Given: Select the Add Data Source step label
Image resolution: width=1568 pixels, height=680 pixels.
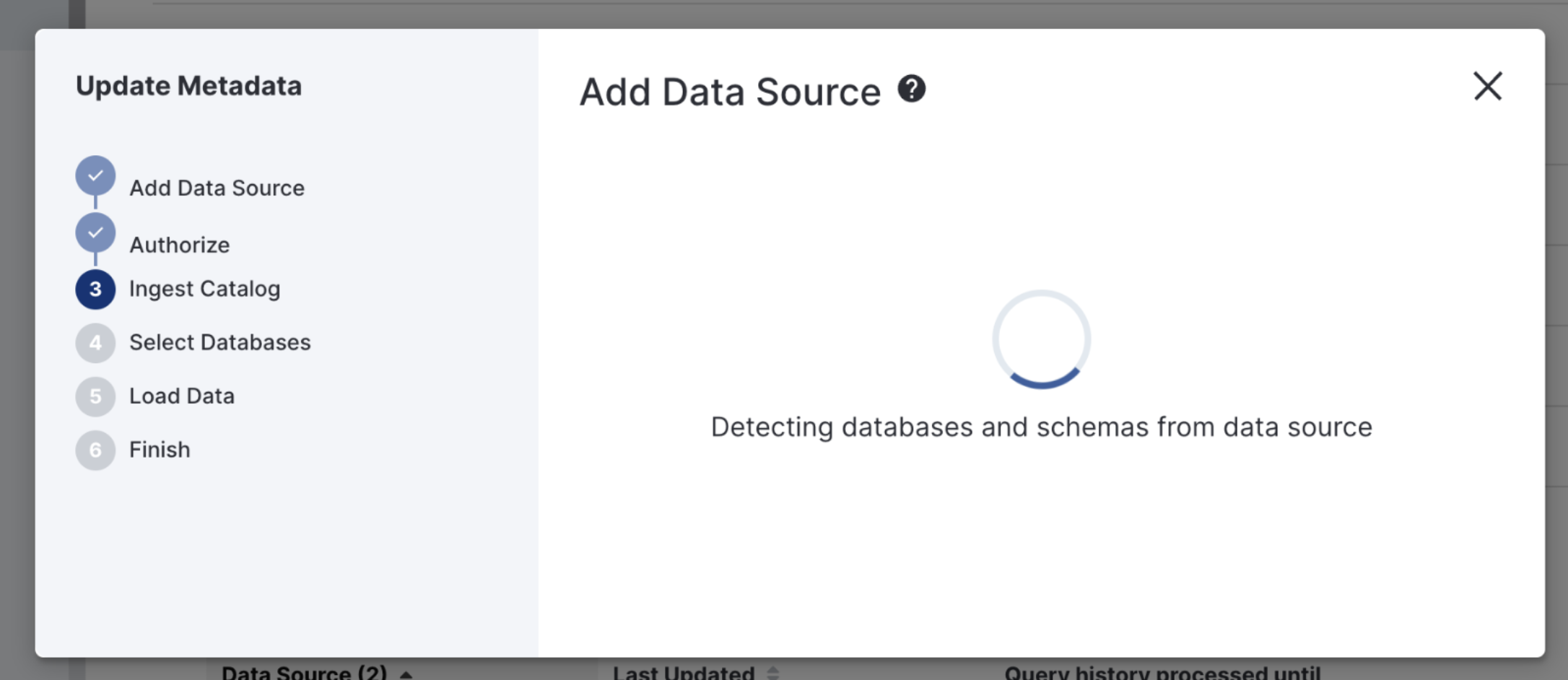Looking at the screenshot, I should 217,188.
